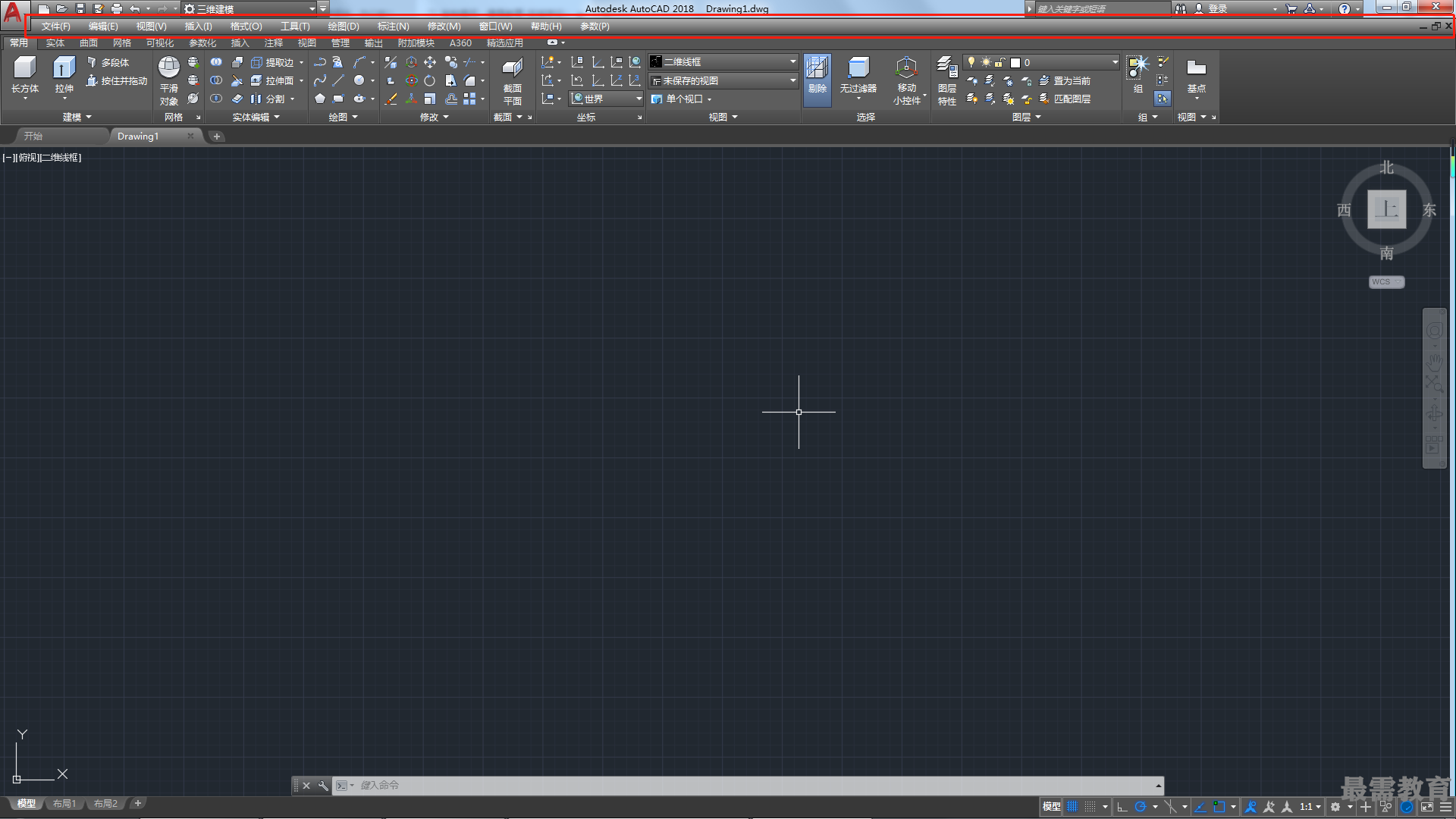Expand the 建模 panel
The image size is (1456, 819).
pyautogui.click(x=77, y=117)
